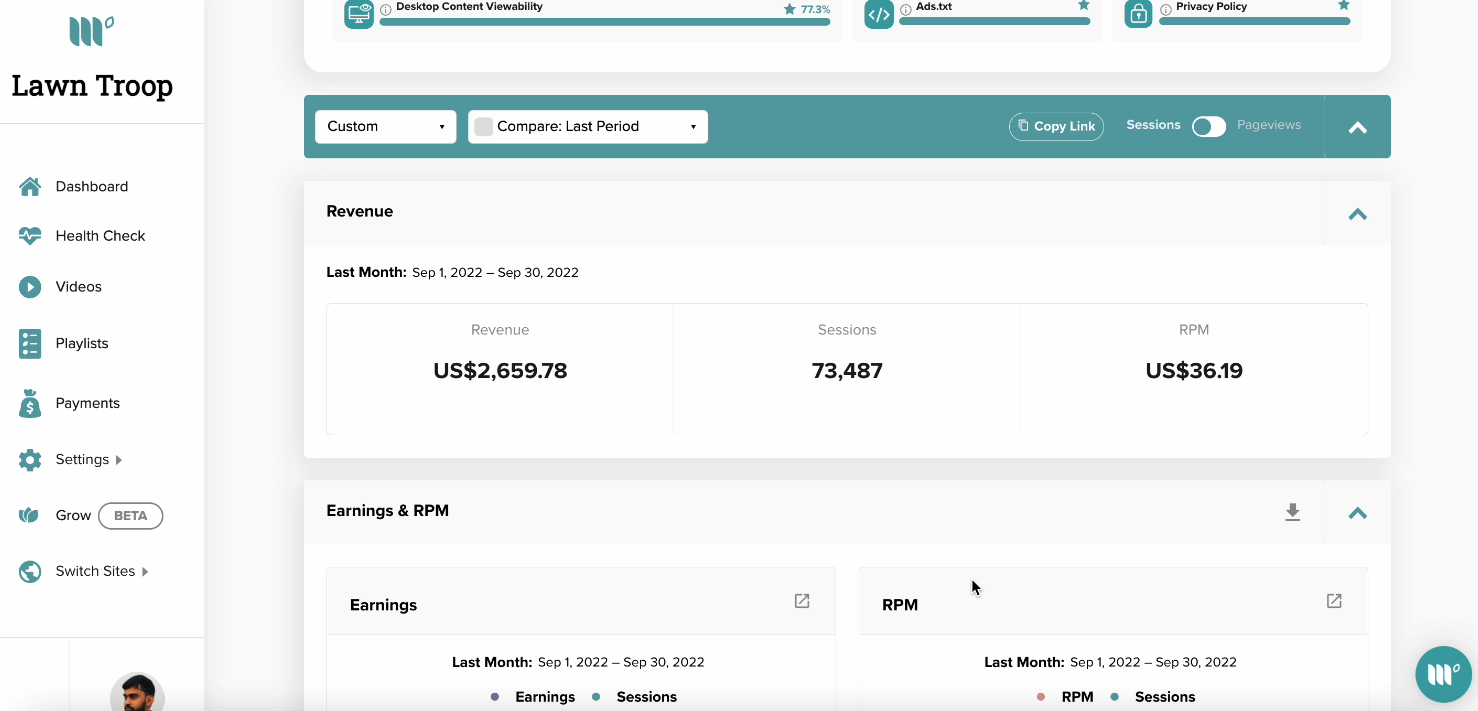Click the star icon next to 77.3%
This screenshot has width=1478, height=711.
[x=790, y=8]
